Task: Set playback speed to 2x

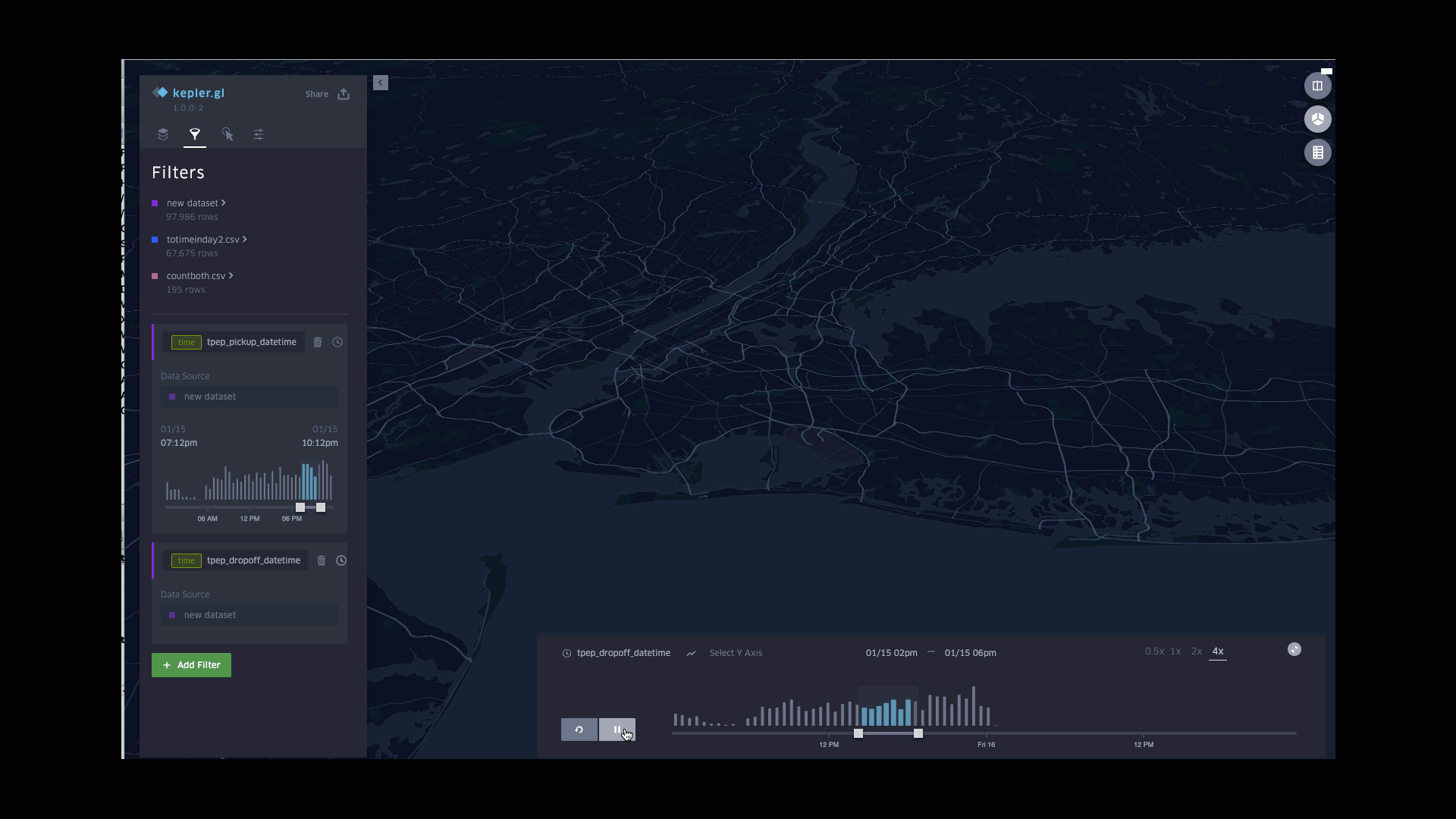Action: tap(1196, 651)
